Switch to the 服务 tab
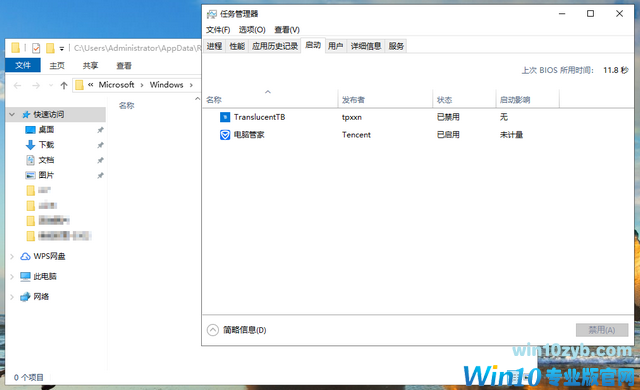This screenshot has width=640, height=390. coord(396,46)
